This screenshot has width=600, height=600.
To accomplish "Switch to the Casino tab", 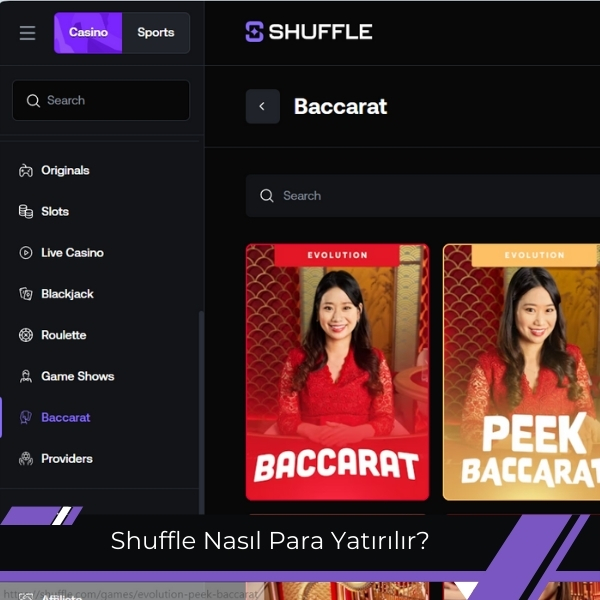I will point(88,33).
